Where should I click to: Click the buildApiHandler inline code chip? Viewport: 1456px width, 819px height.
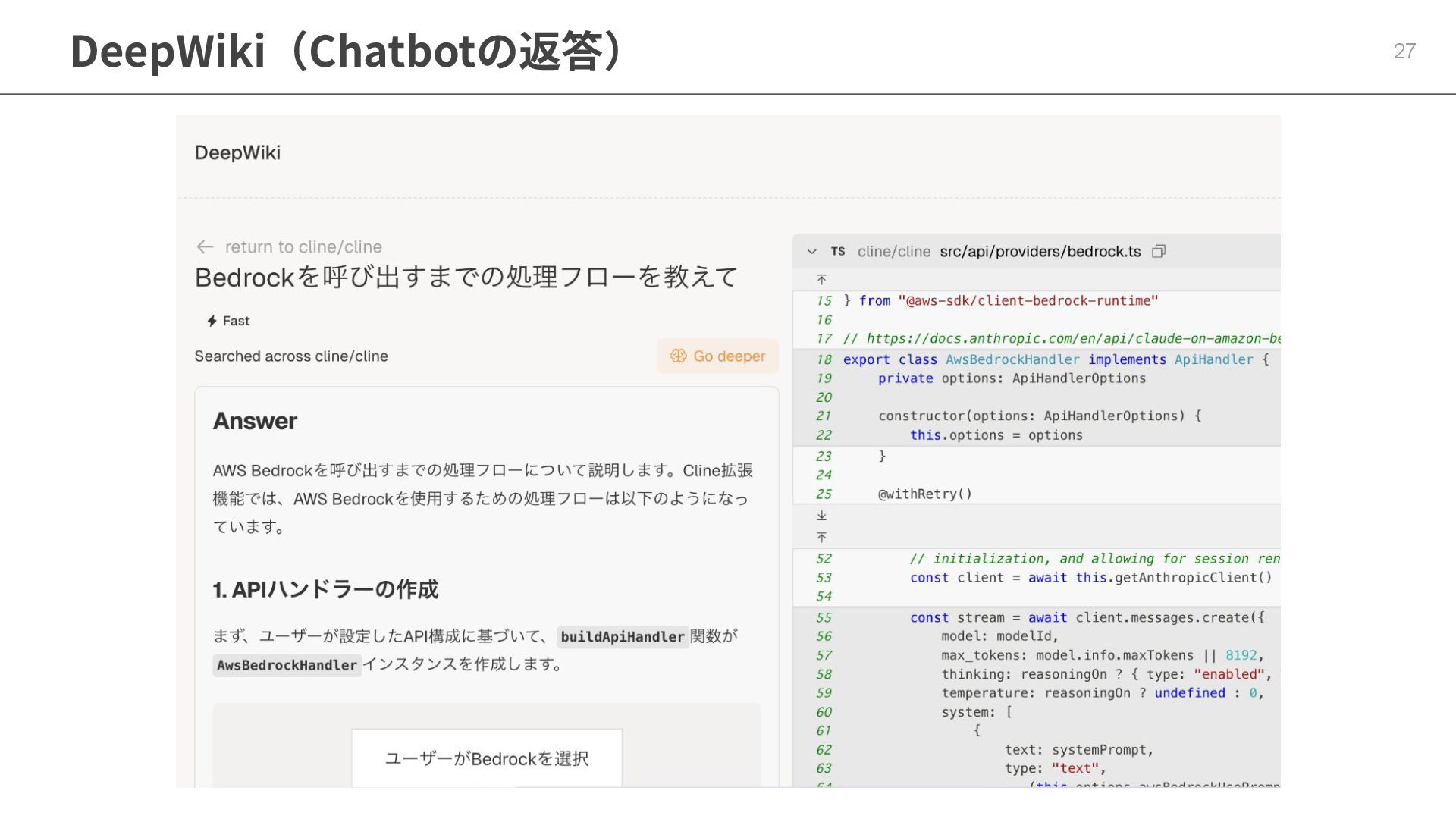tap(622, 637)
